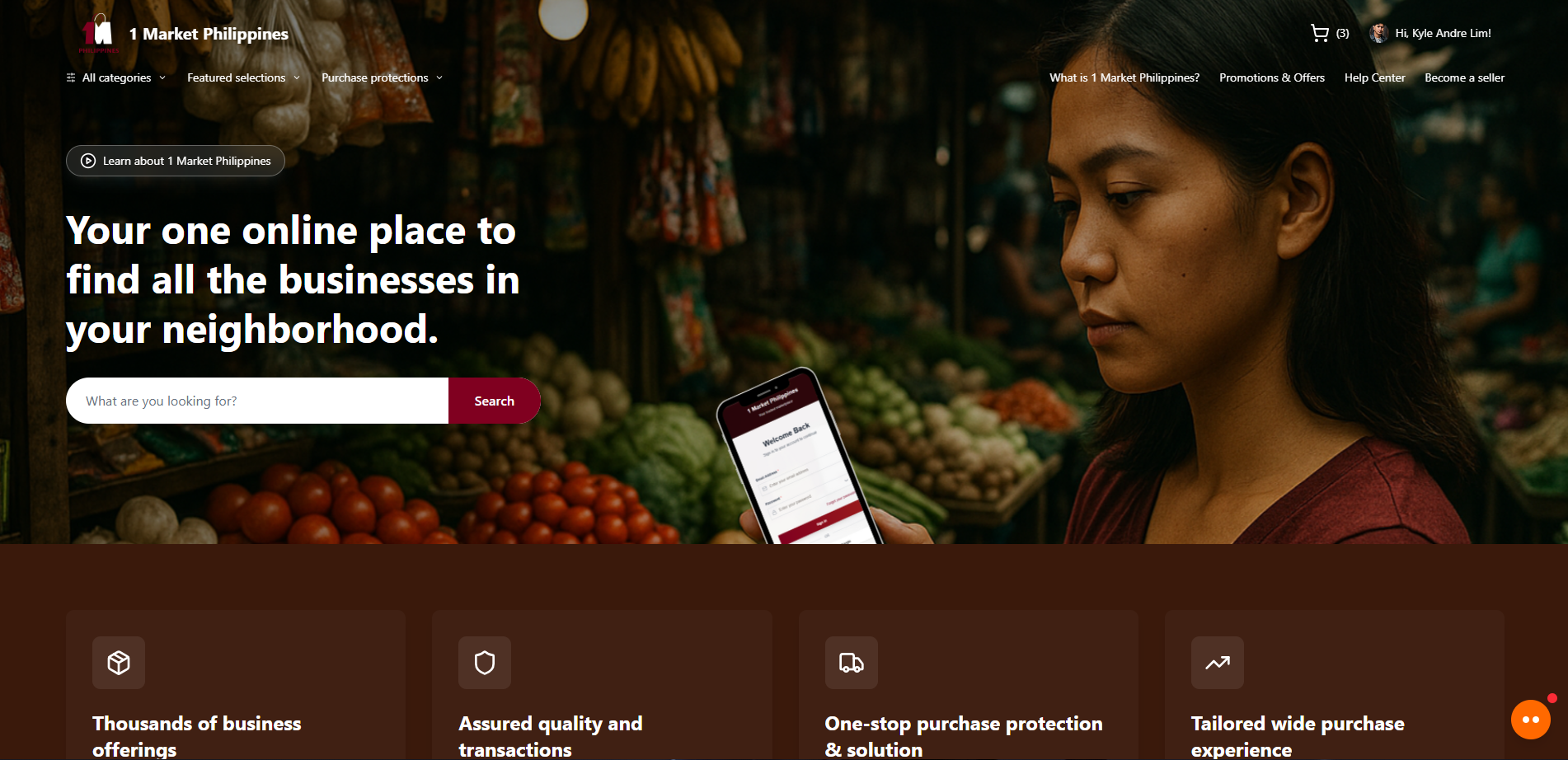Expand the All categories dropdown
Screen dimensions: 1568x760
(116, 77)
